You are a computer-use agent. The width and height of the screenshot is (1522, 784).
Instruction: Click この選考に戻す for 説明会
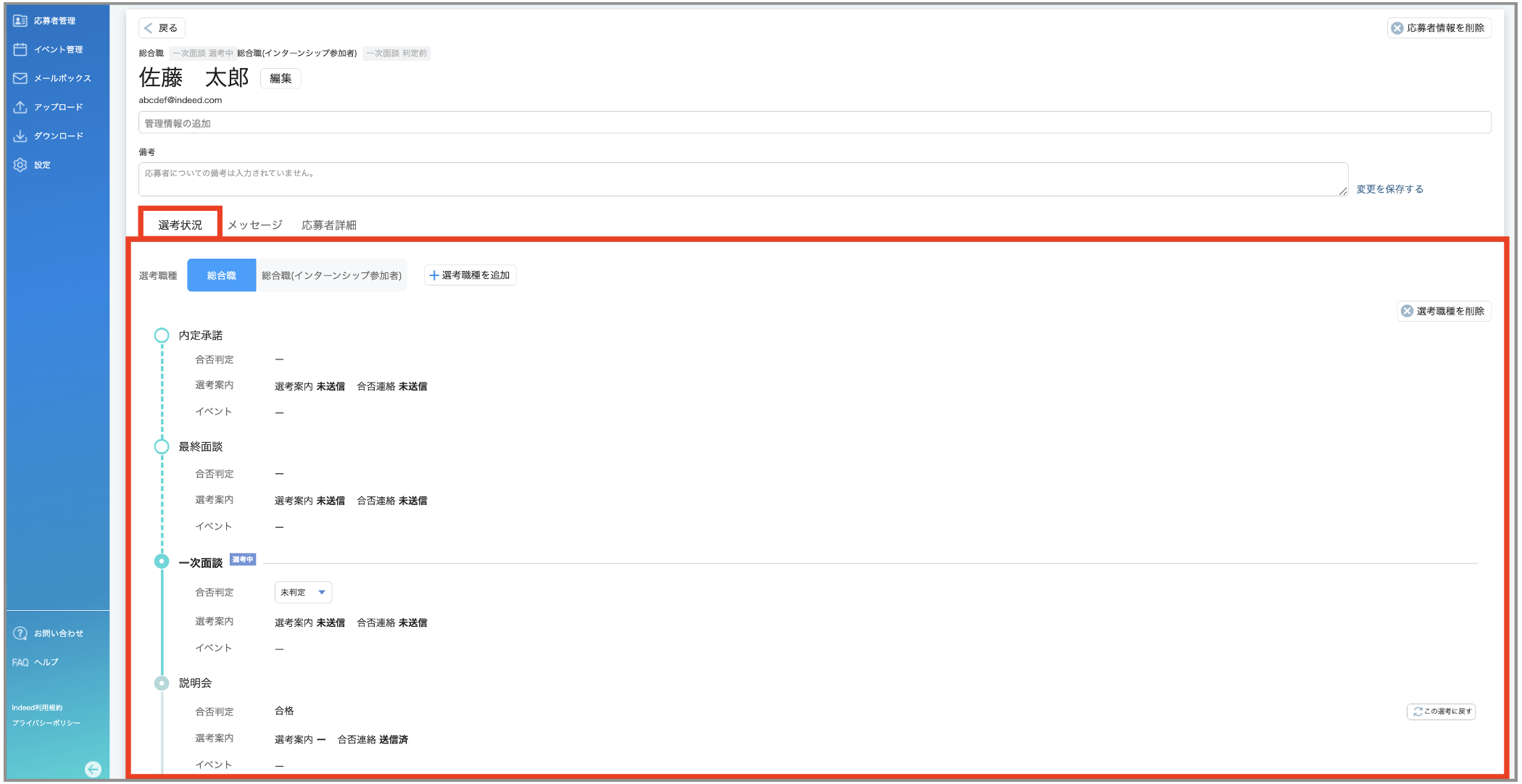coord(1441,712)
